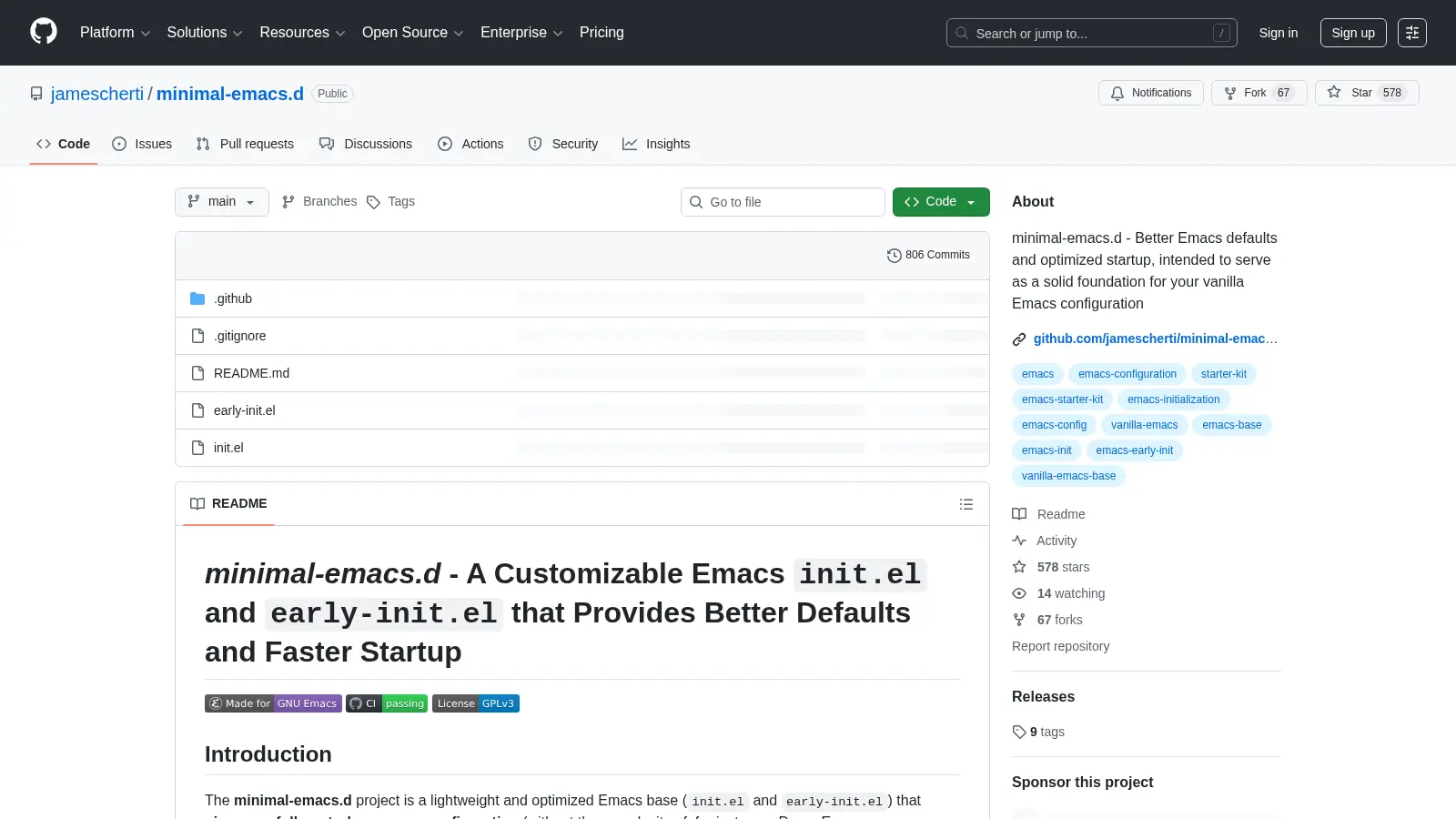Viewport: 1456px width, 819px height.
Task: Open the early-init.el file name
Action: coord(245,410)
